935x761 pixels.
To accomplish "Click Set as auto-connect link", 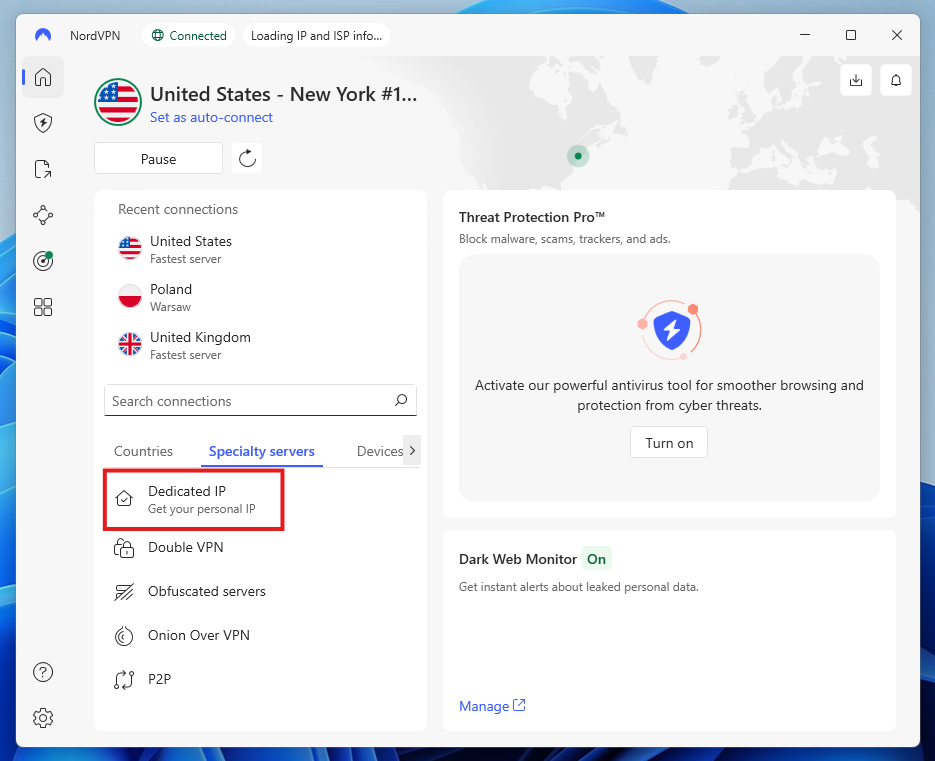I will 211,117.
